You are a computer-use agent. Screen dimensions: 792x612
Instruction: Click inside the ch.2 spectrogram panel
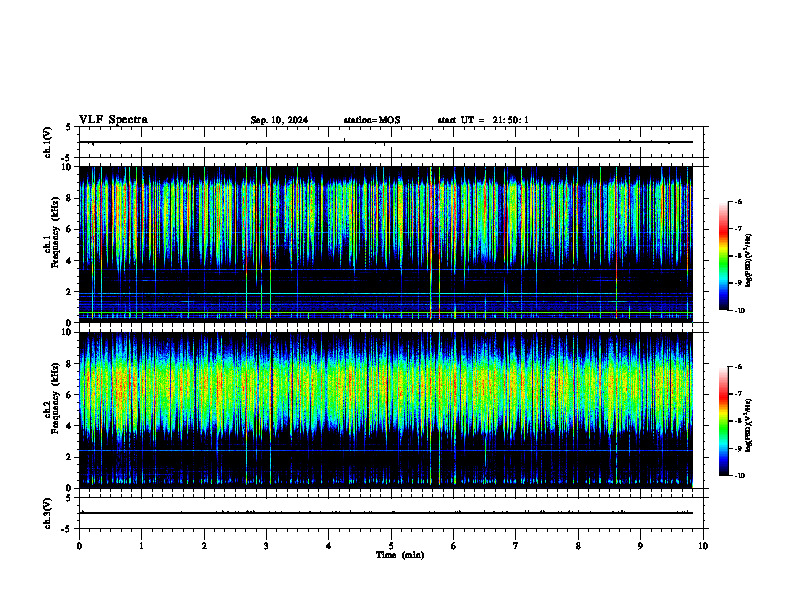click(x=386, y=410)
